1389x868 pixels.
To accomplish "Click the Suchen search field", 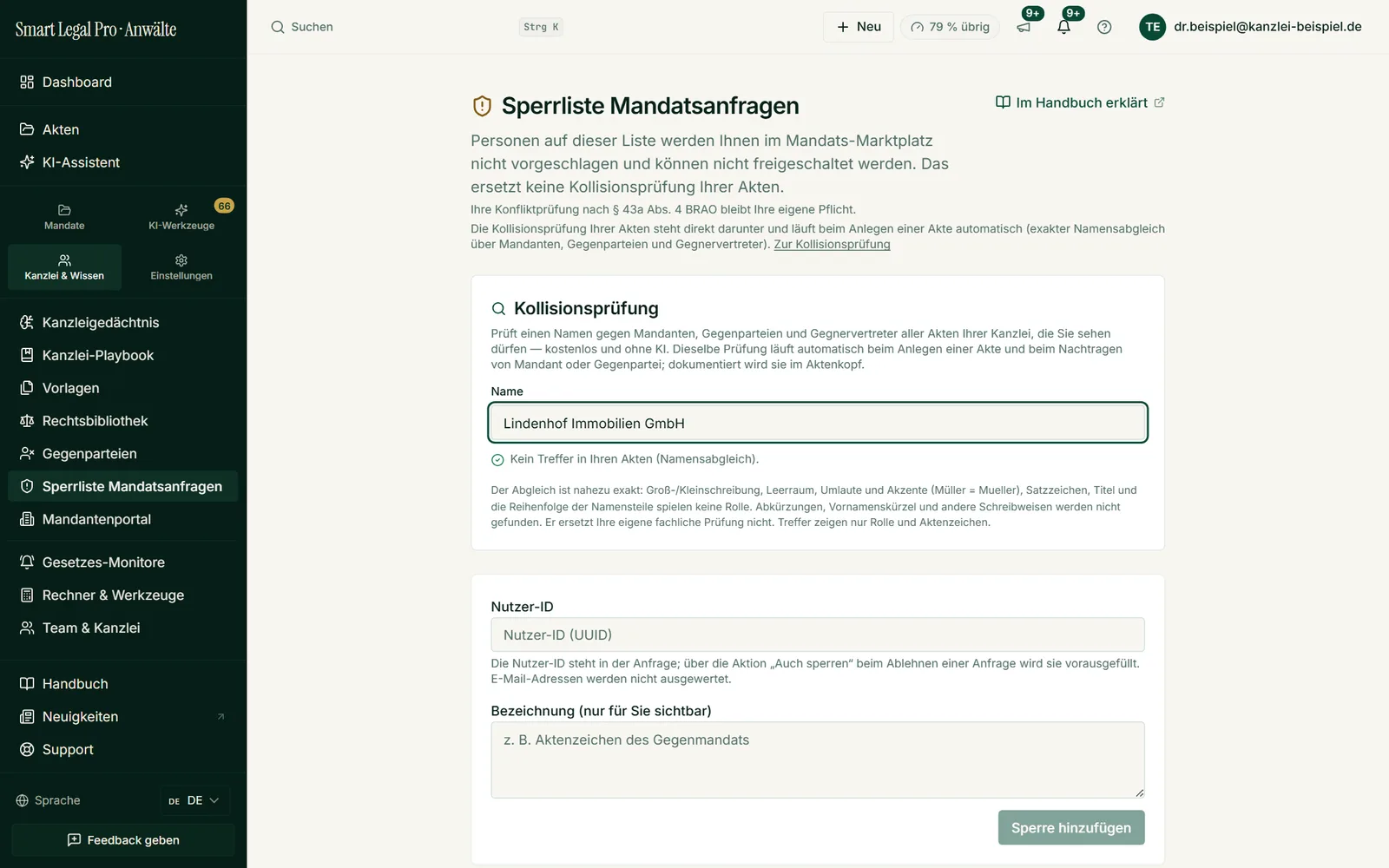I will (x=417, y=27).
